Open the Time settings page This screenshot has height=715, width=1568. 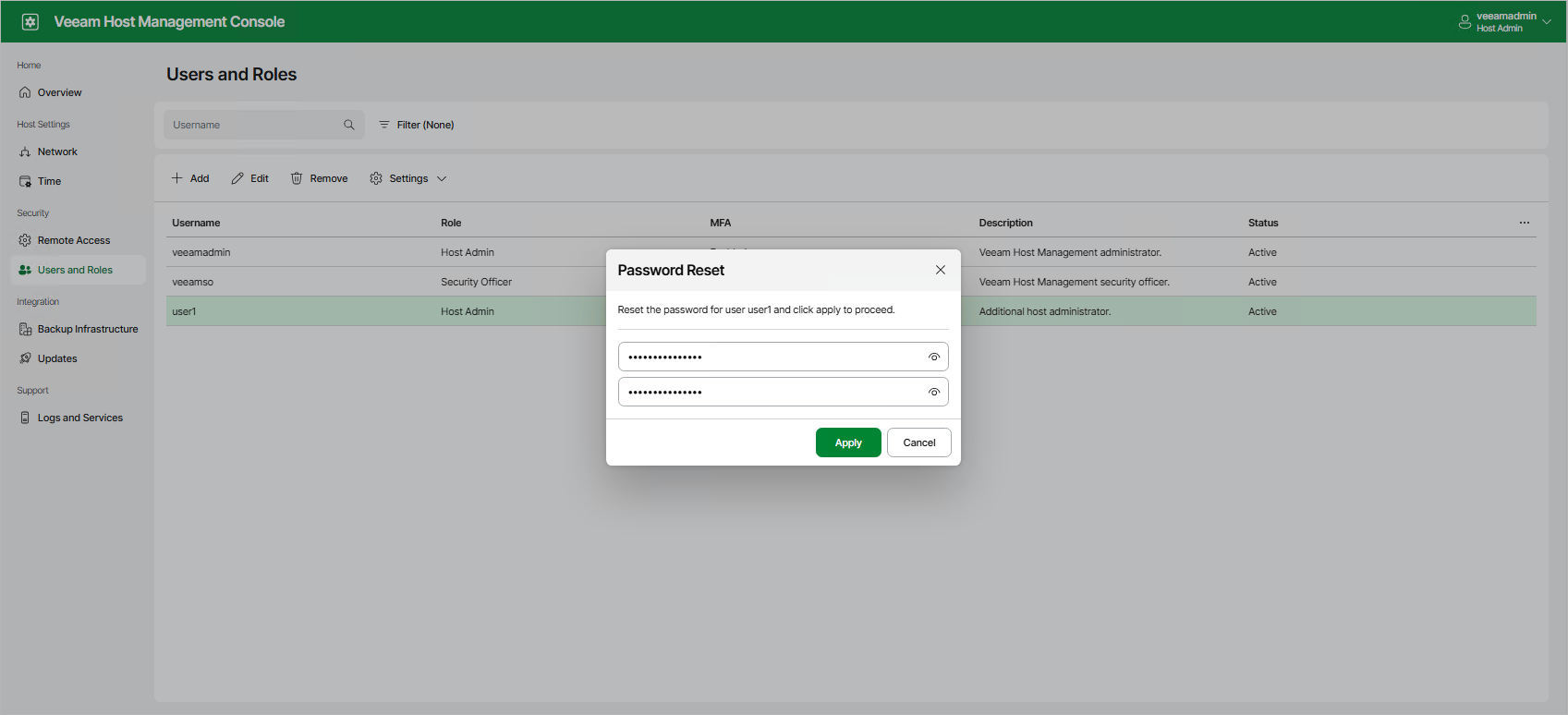pos(78,181)
